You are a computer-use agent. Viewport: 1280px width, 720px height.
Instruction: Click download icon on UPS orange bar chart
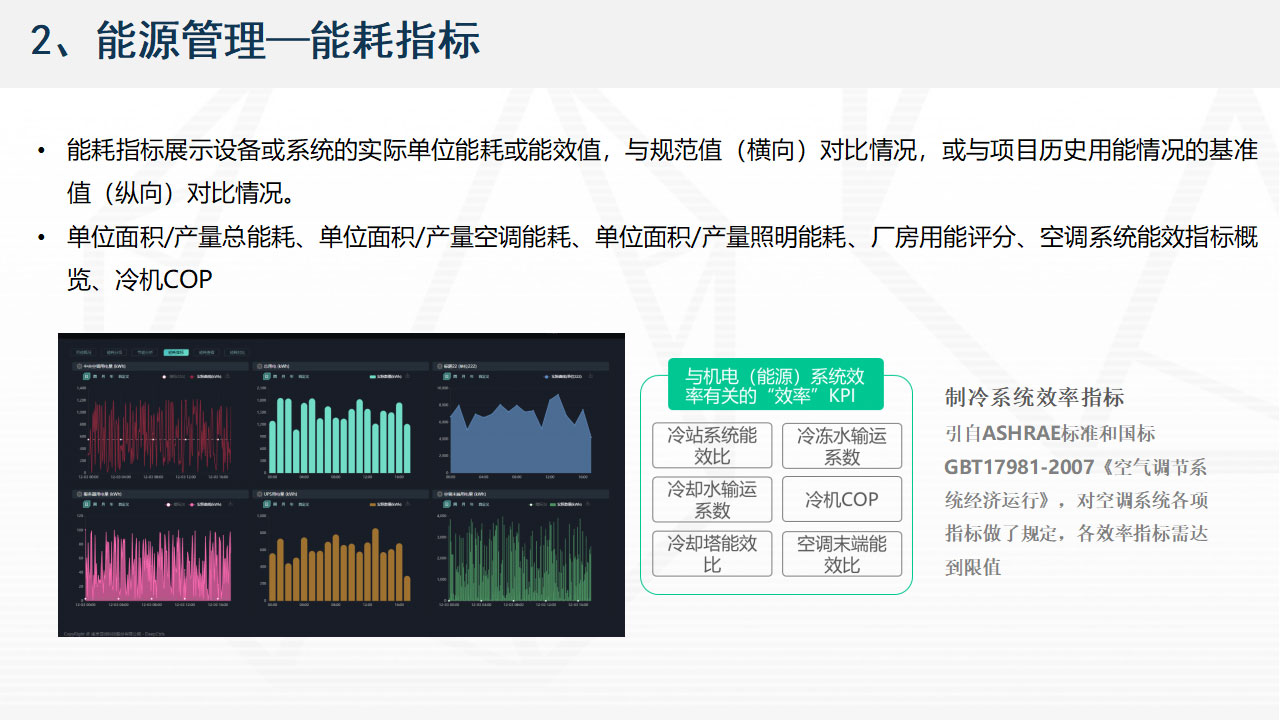point(410,505)
